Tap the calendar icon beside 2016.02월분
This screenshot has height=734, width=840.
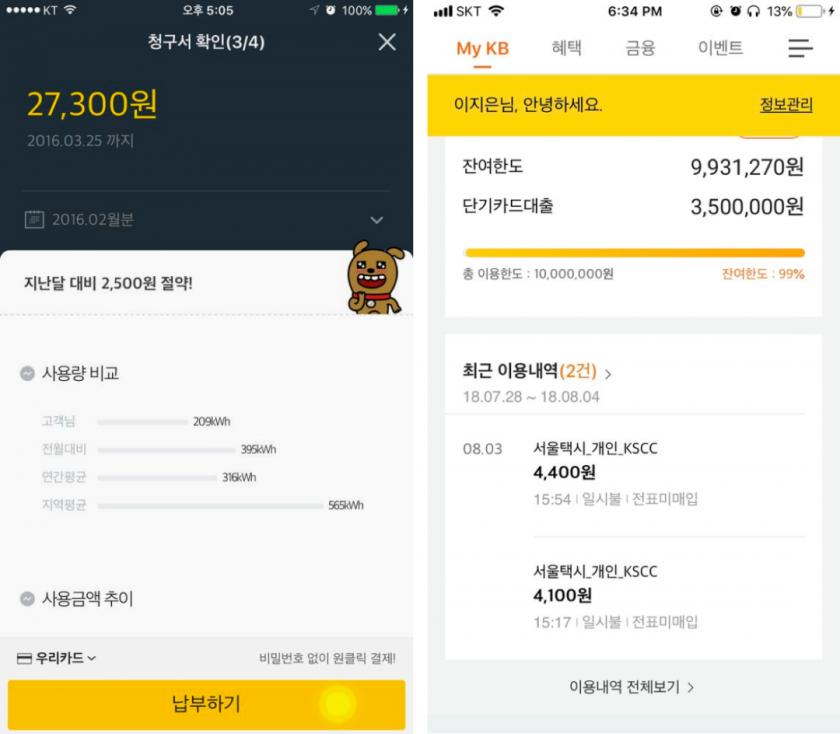point(34,219)
